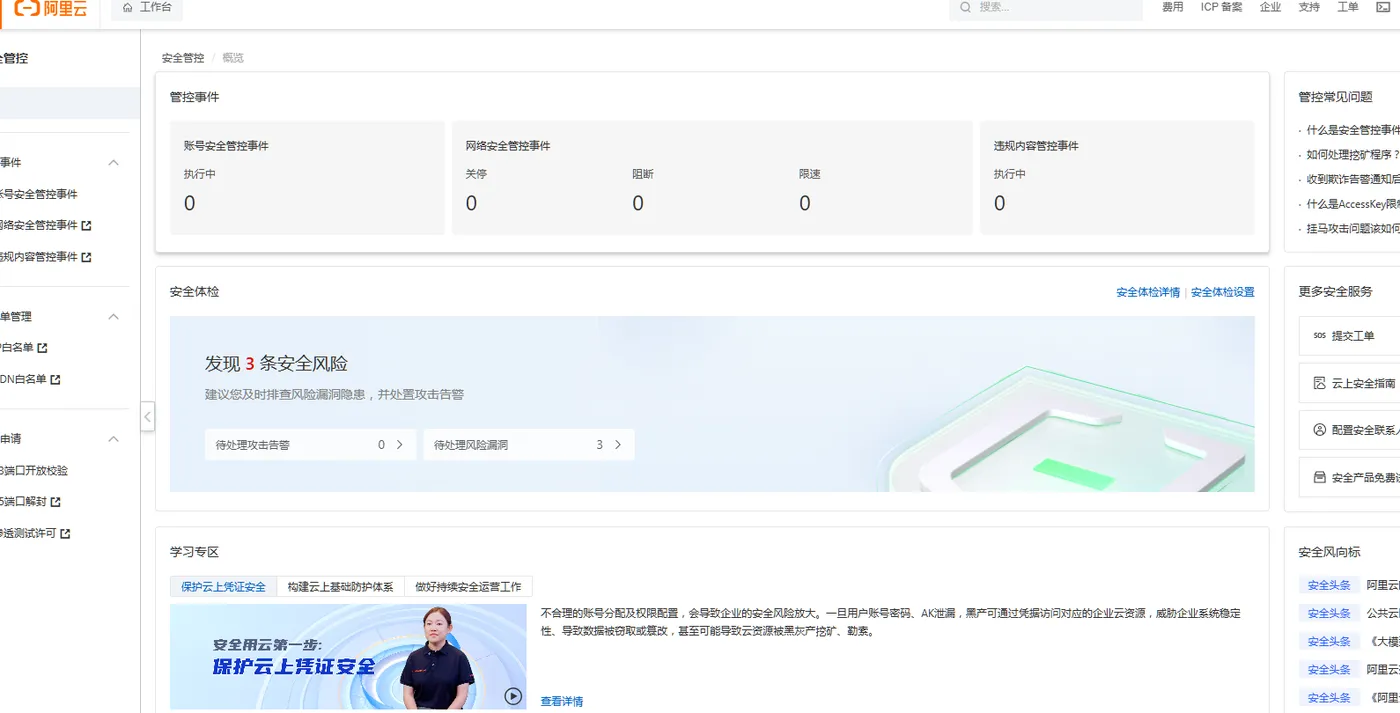Select 构建云上基础防护体系 tab

coord(340,587)
